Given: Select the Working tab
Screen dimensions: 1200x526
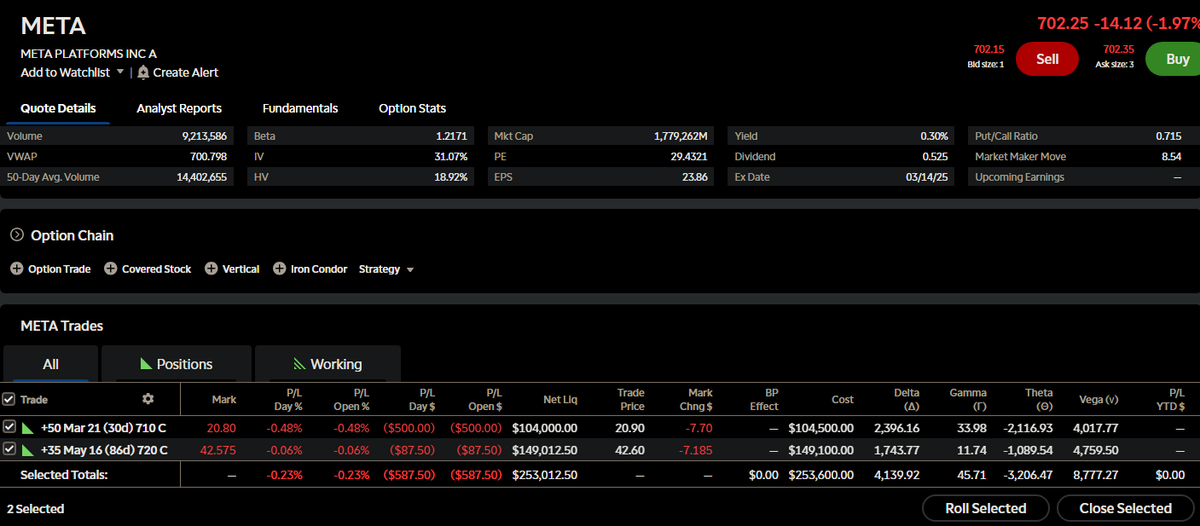Looking at the screenshot, I should 327,364.
